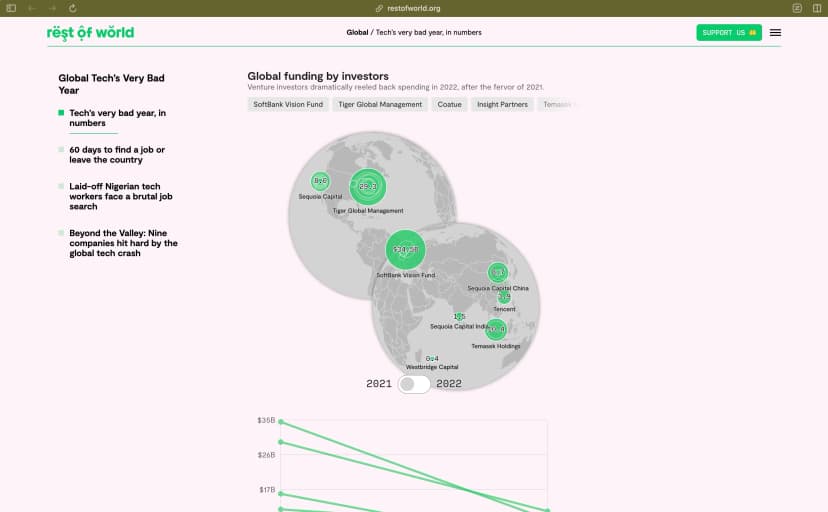Reload the page

pos(73,8)
